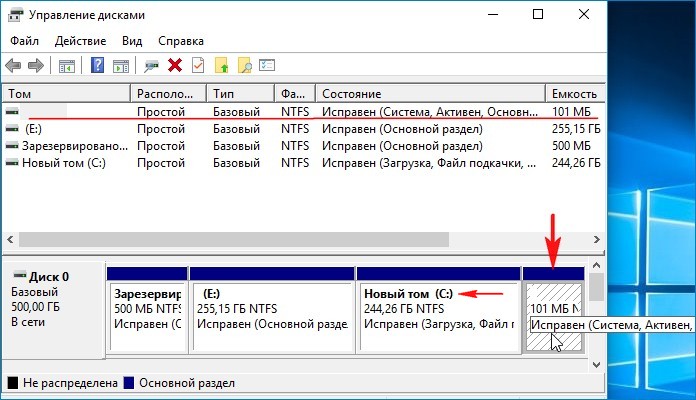Viewport: 696px width, 400px height.
Task: Click the 244,26 ГБ capacity cell
Action: (x=576, y=162)
